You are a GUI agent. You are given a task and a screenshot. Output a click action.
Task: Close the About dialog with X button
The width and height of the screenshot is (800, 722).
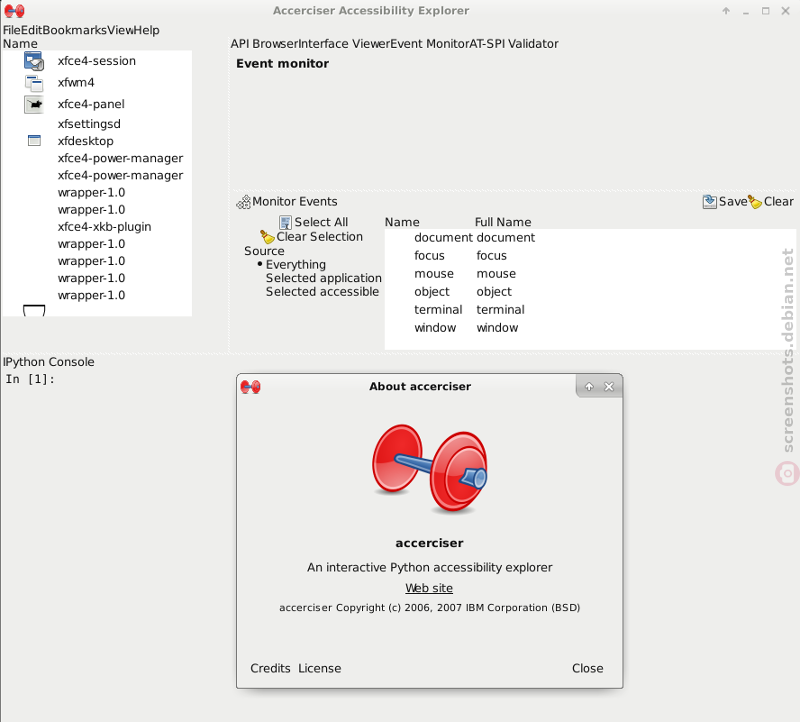[609, 387]
